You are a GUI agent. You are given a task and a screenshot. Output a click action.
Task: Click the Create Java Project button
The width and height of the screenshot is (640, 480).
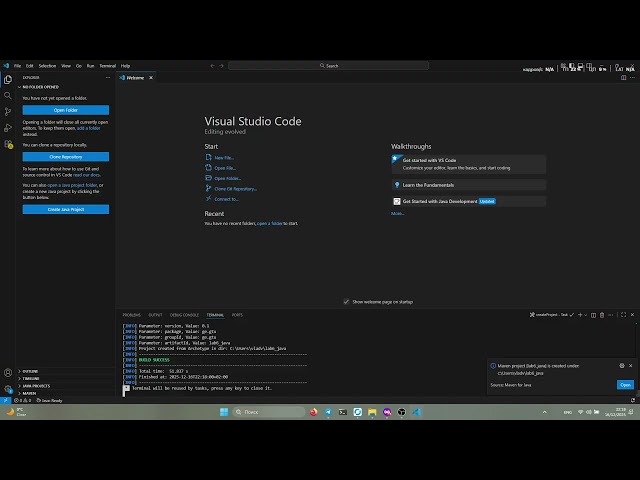65,209
